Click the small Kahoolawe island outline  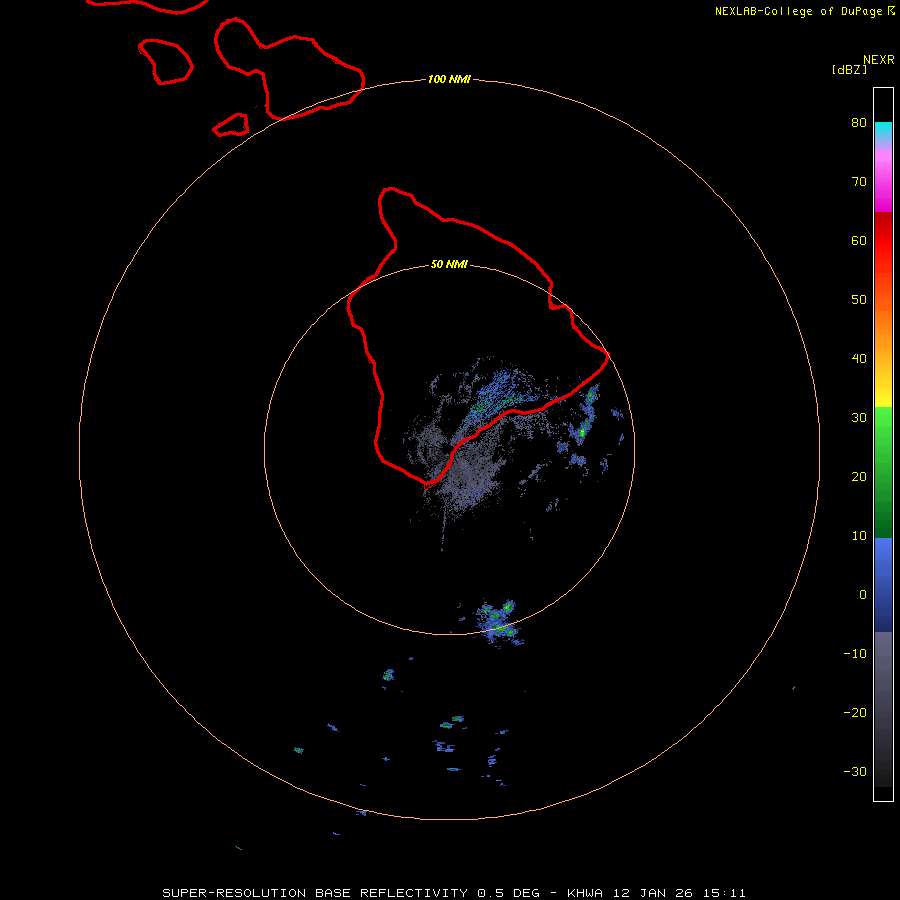[231, 125]
